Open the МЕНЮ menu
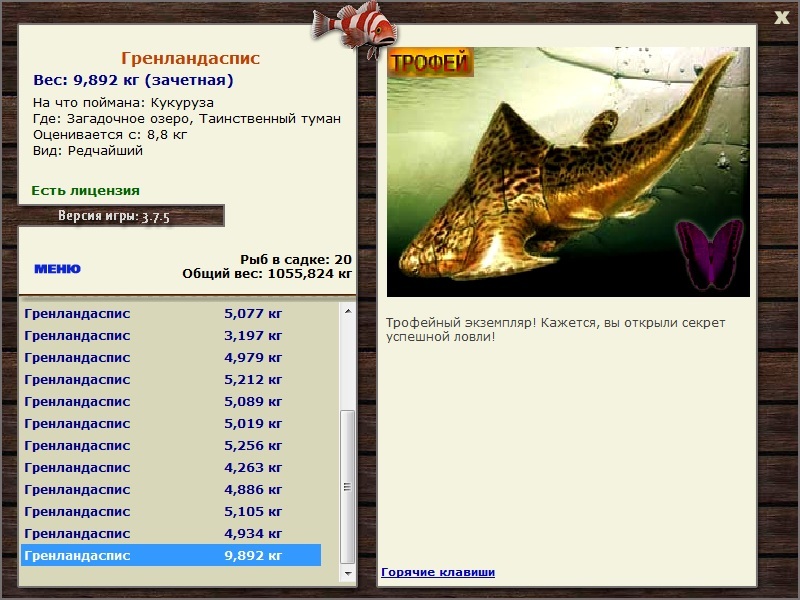The image size is (800, 600). coord(57,269)
